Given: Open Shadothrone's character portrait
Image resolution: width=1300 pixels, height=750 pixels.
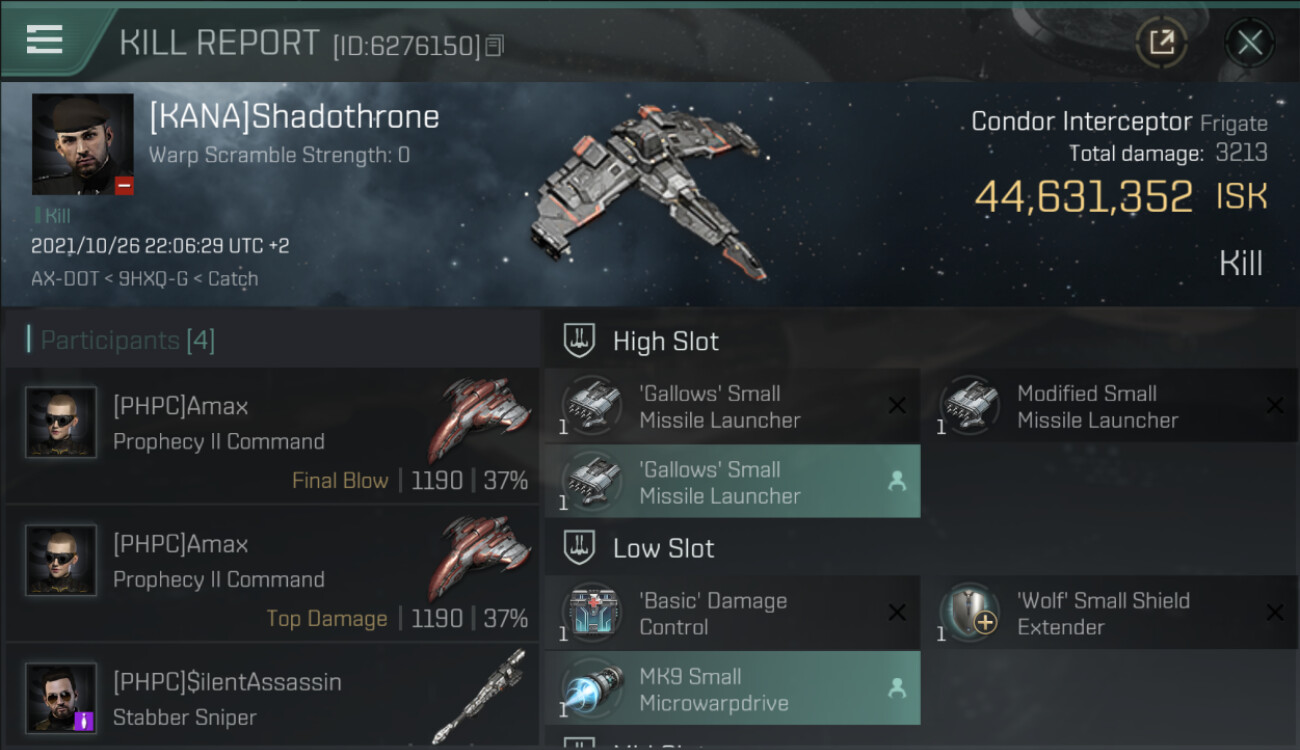Looking at the screenshot, I should click(83, 144).
